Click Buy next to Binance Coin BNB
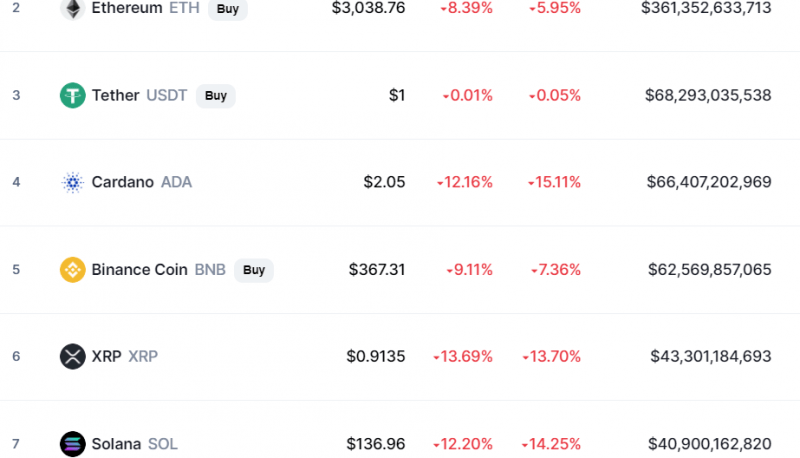 (x=254, y=270)
